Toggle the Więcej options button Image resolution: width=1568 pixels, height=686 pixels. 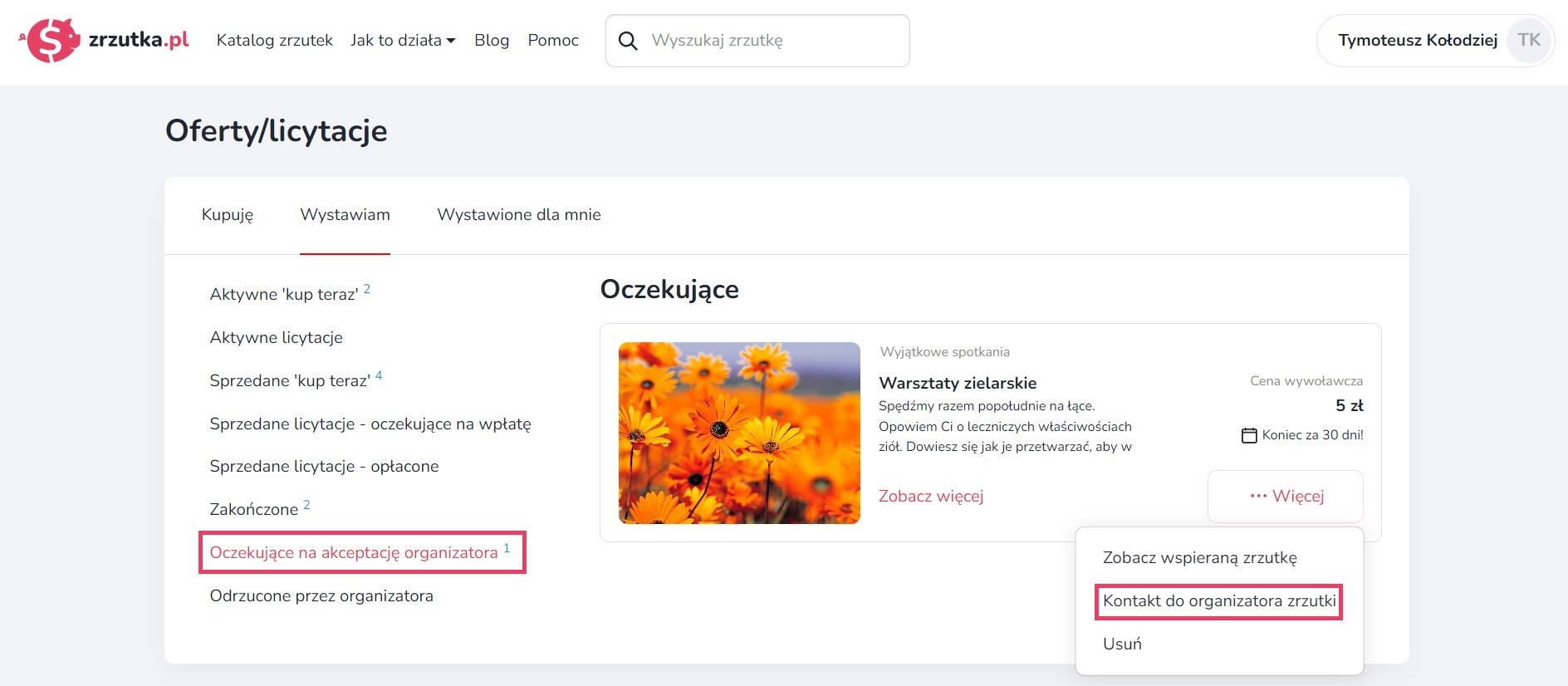coord(1285,497)
